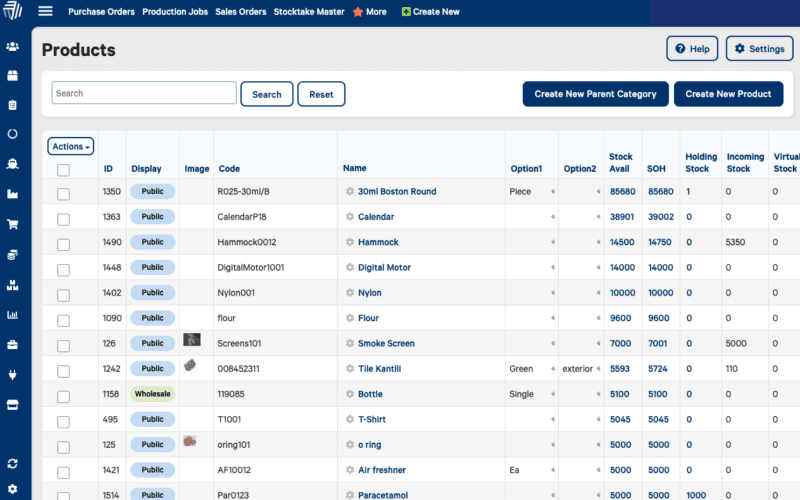Open the hamburger menu icon
The height and width of the screenshot is (500, 800).
coord(45,11)
